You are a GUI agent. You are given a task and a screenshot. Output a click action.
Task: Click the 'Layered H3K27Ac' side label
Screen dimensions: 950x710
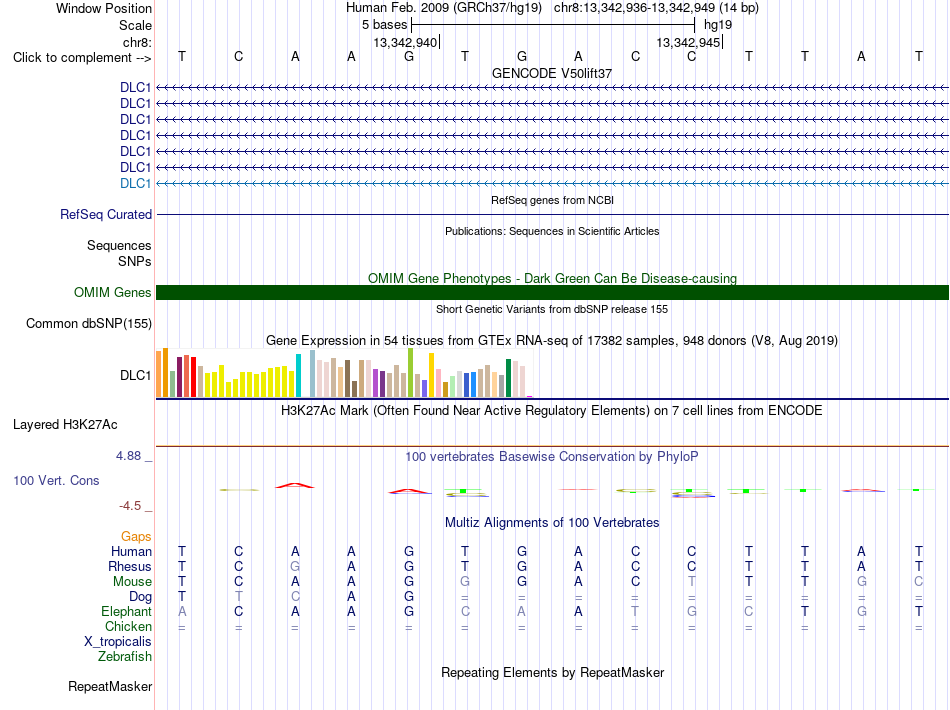pyautogui.click(x=65, y=425)
